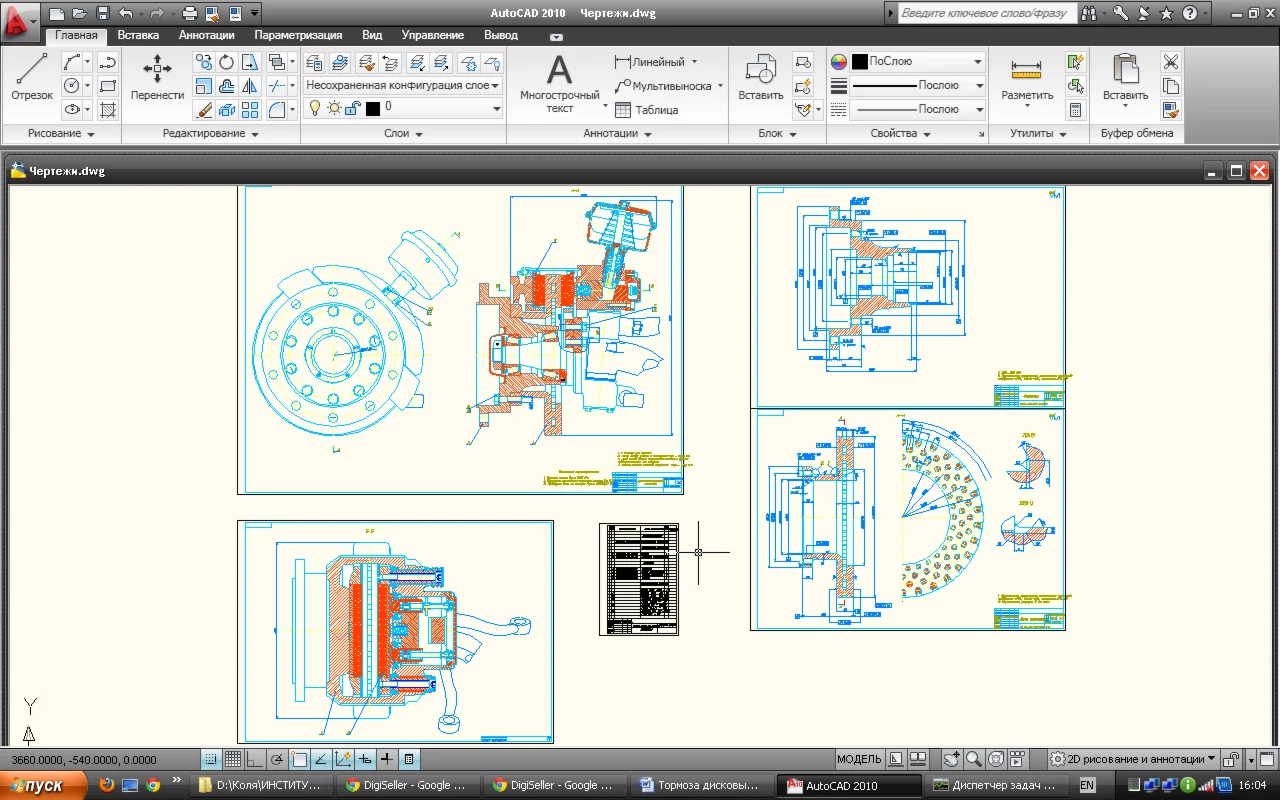Click the cut scissors icon
This screenshot has height=800, width=1280.
(x=1170, y=62)
